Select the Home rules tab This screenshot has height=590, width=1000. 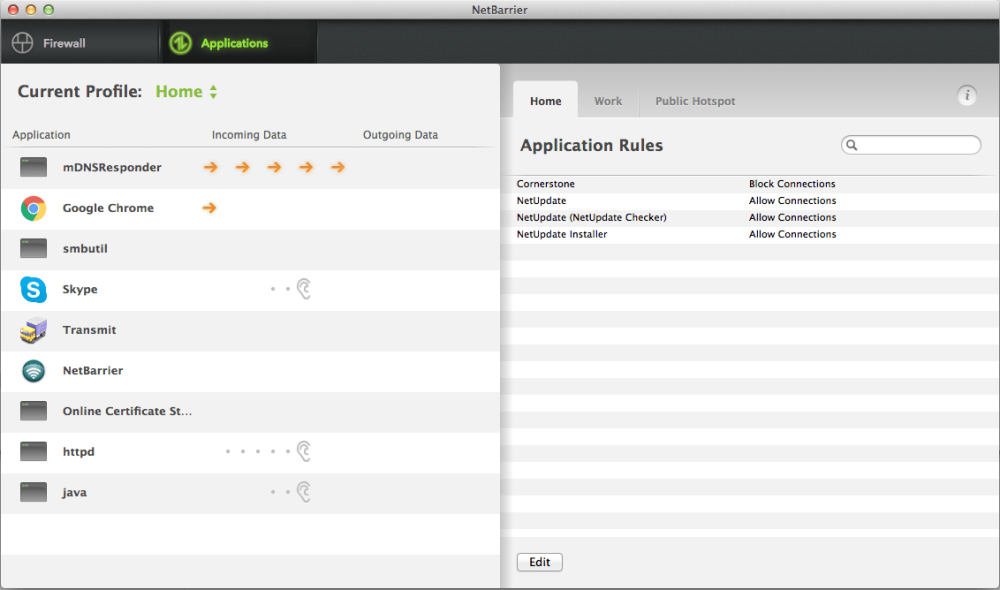pos(545,101)
